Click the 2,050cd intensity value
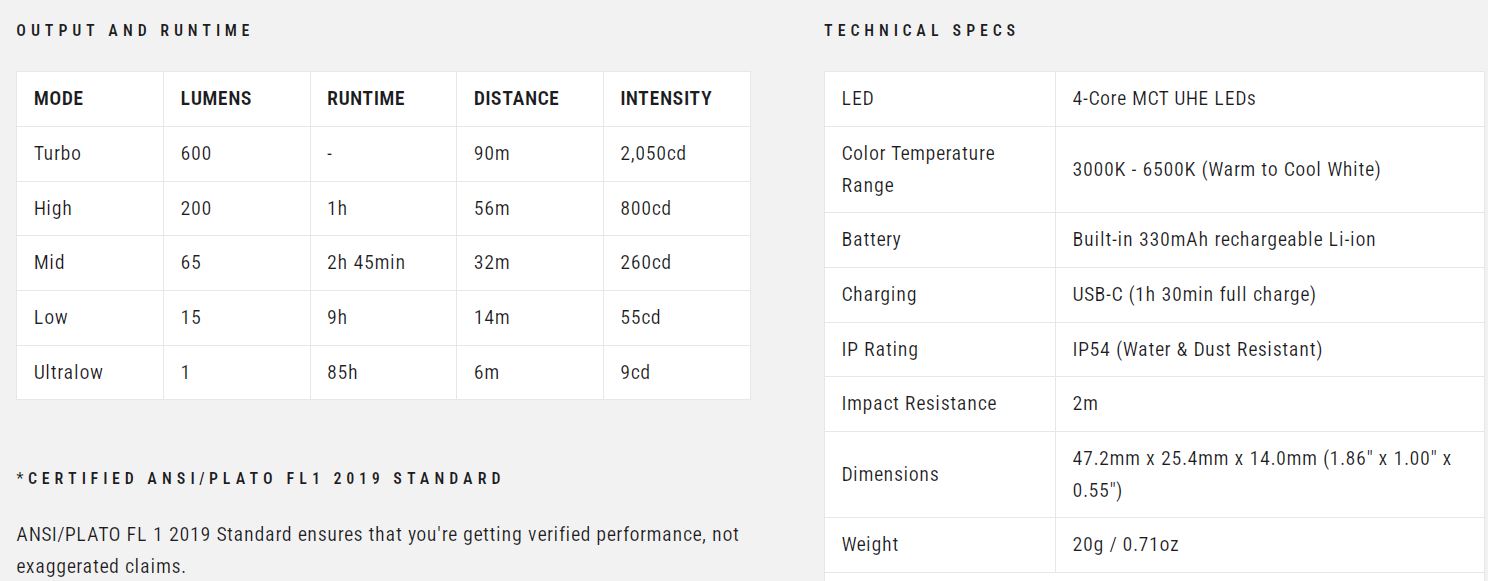1488x581 pixels. (x=653, y=154)
